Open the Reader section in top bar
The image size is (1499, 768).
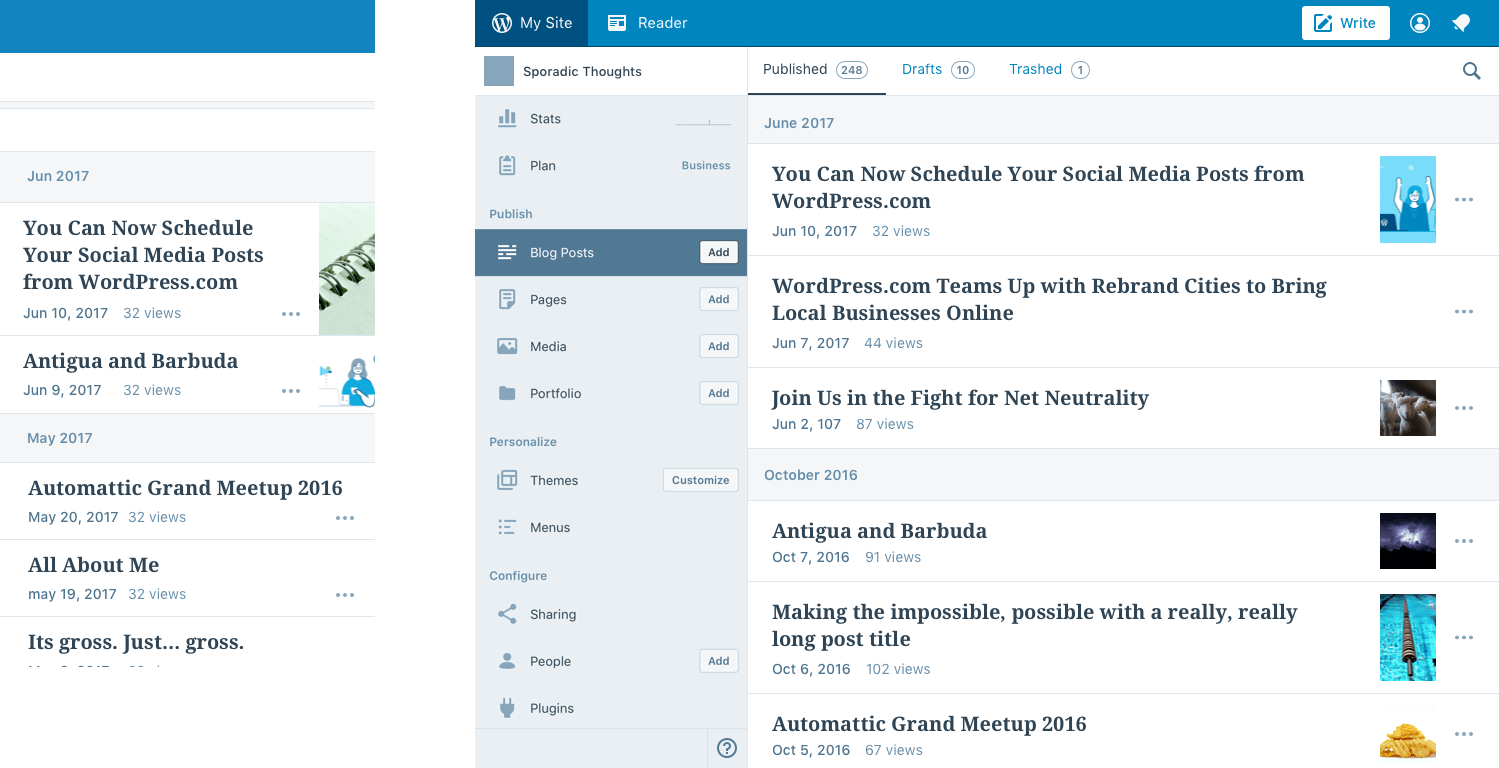tap(647, 23)
